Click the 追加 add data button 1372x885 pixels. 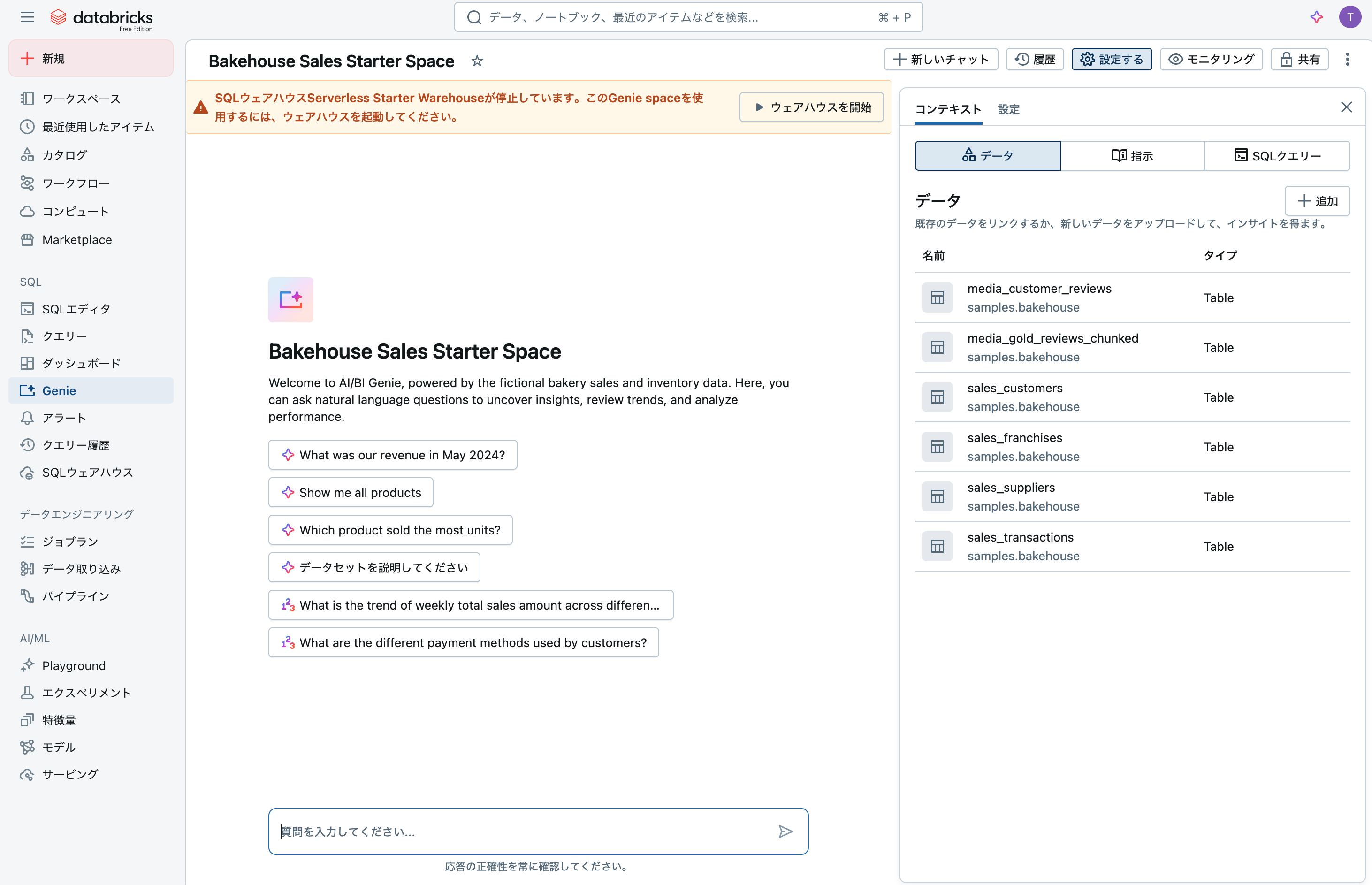[x=1317, y=201]
